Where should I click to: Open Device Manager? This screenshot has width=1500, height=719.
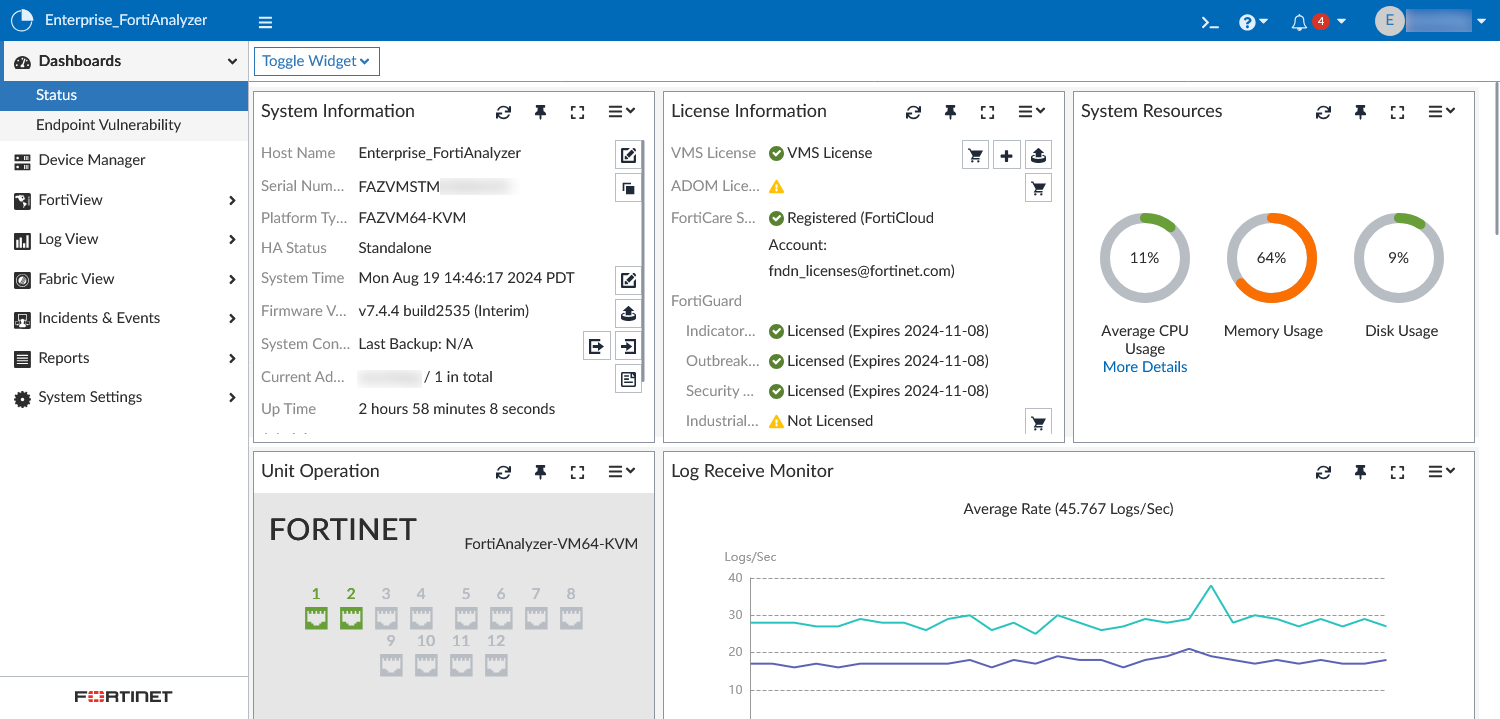[x=124, y=160]
